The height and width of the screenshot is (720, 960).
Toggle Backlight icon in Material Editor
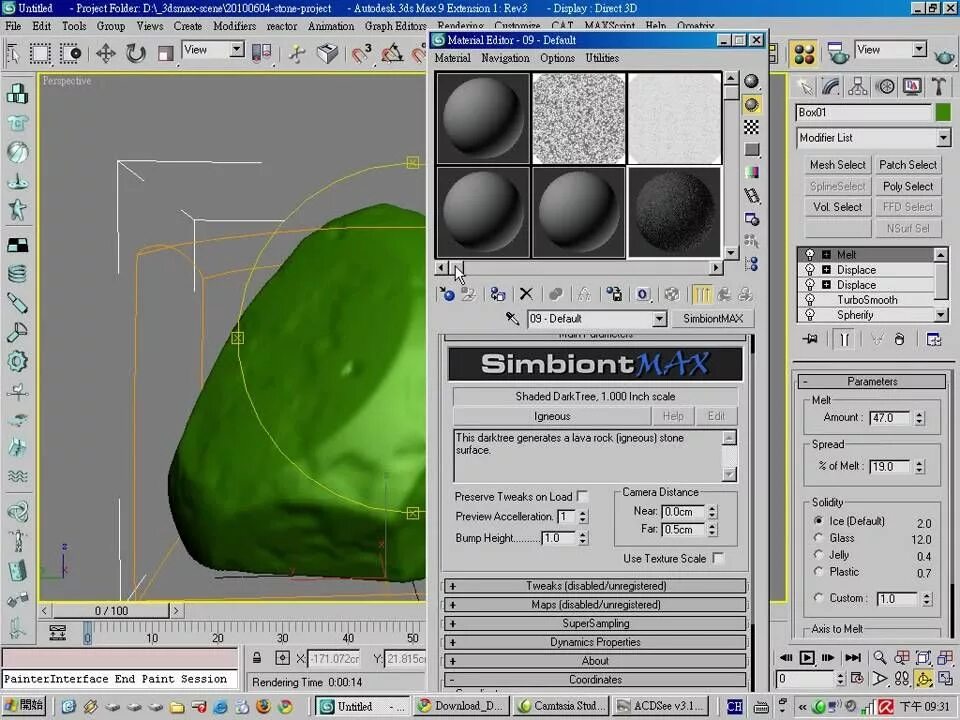[x=751, y=105]
